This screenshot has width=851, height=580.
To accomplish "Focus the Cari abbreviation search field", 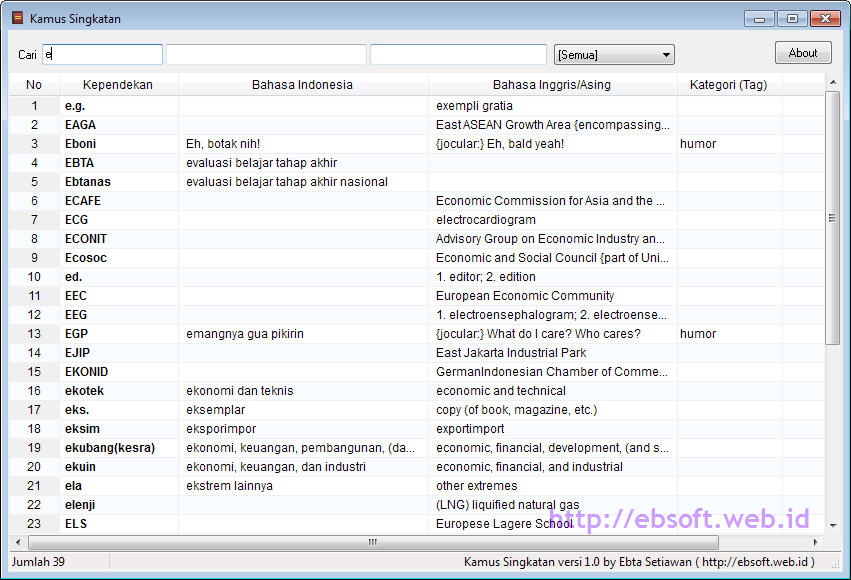I will [x=103, y=54].
